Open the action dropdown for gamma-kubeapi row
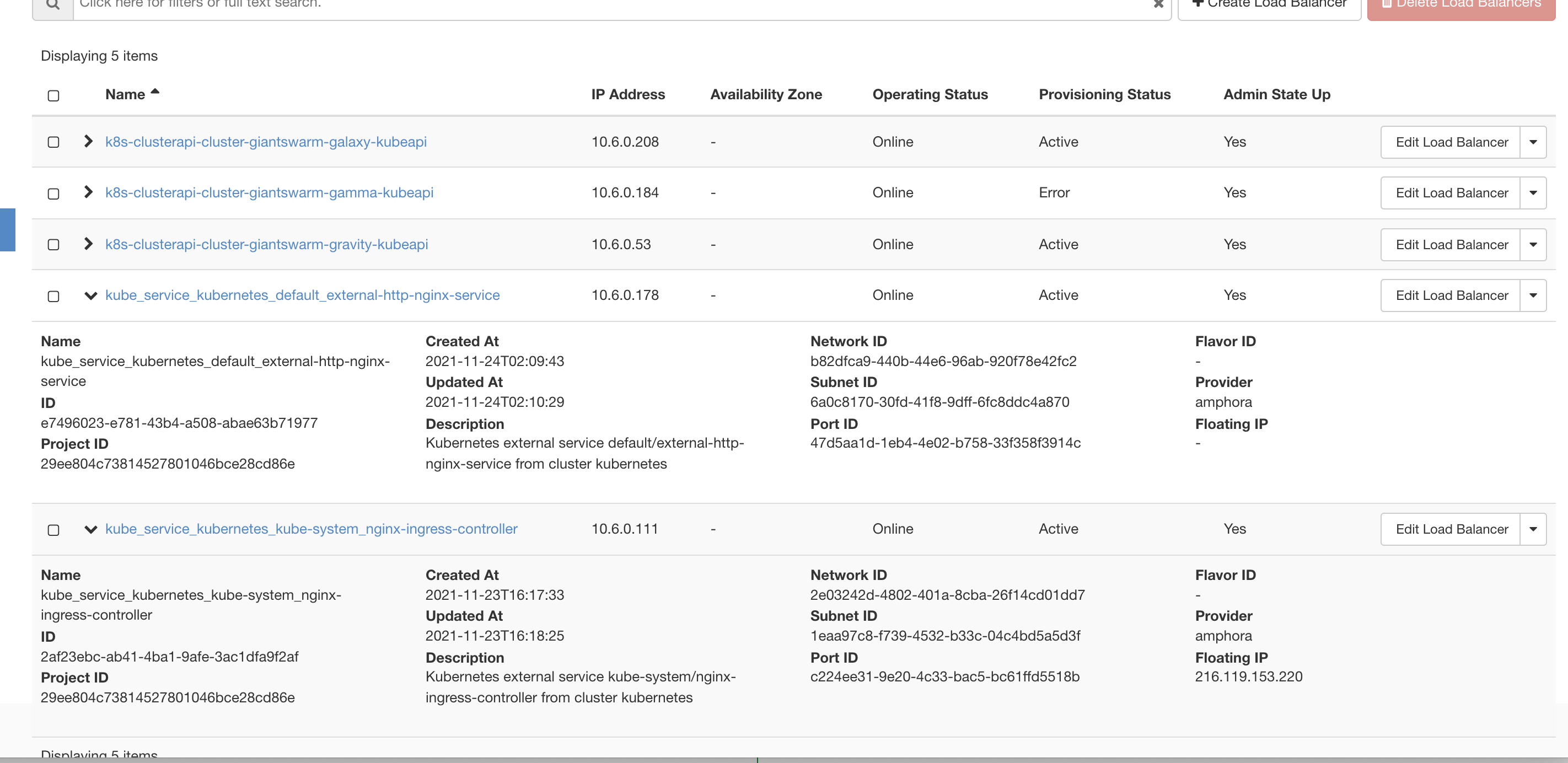 1533,192
